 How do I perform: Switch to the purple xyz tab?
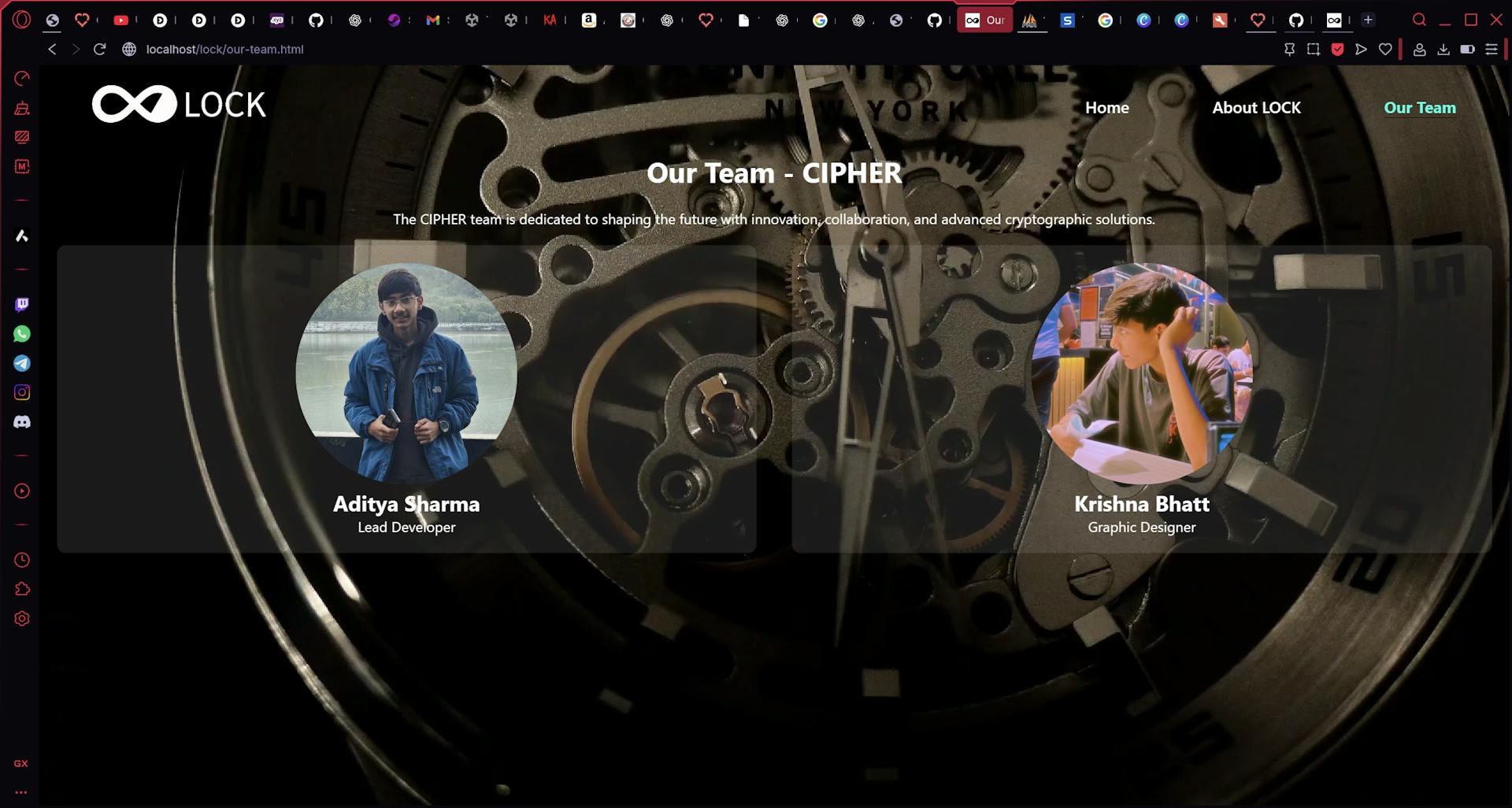pyautogui.click(x=276, y=20)
